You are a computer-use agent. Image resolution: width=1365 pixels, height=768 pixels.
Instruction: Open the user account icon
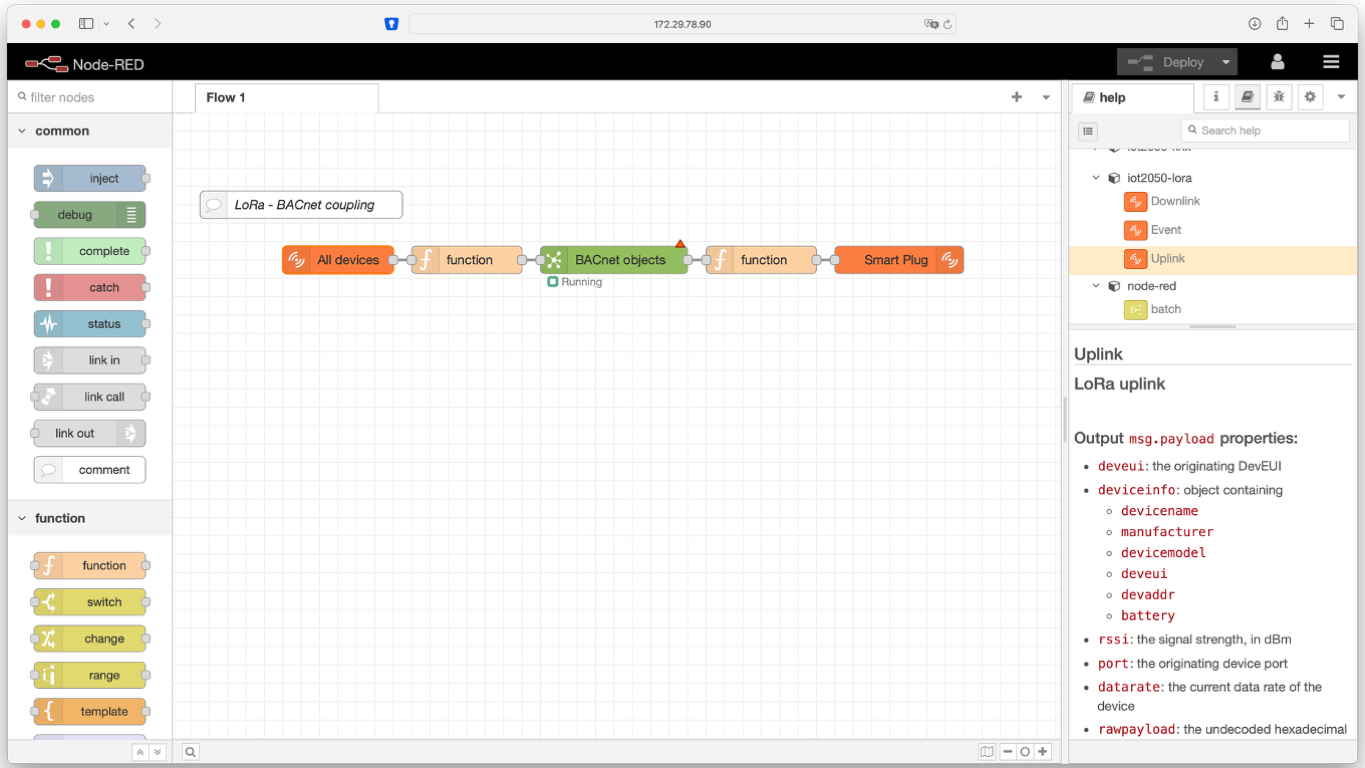pos(1277,62)
